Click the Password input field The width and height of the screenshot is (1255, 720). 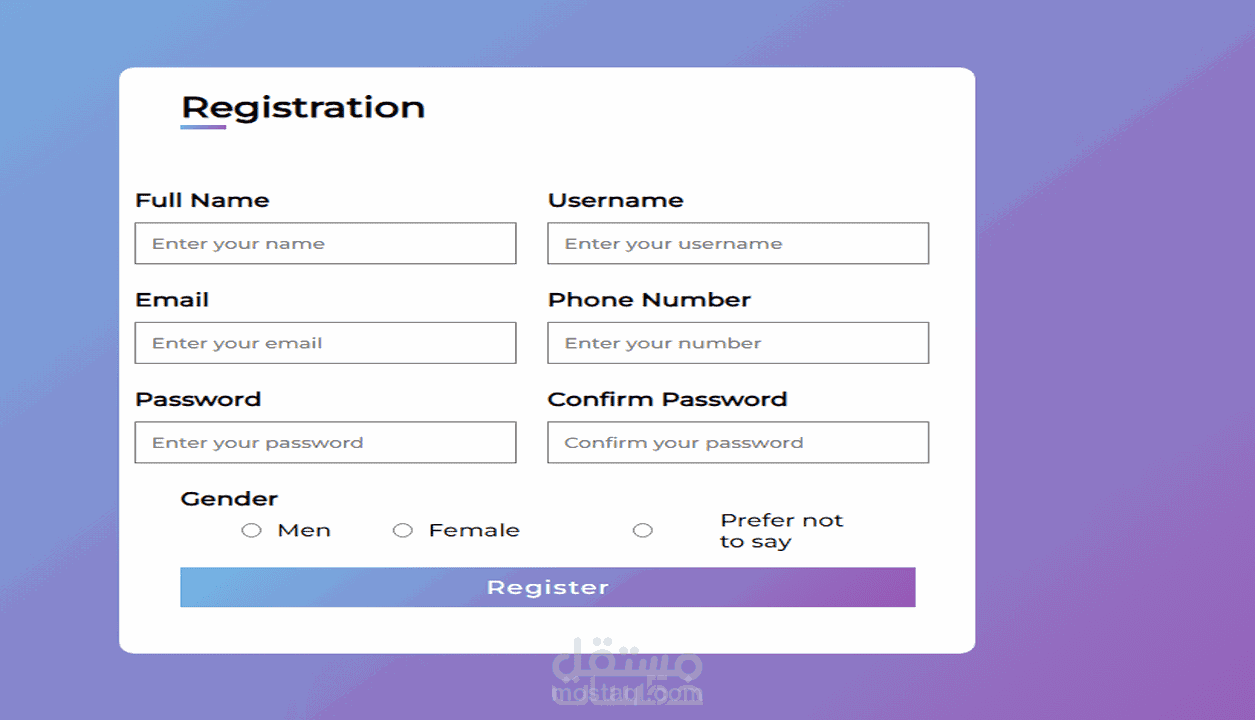coord(325,442)
